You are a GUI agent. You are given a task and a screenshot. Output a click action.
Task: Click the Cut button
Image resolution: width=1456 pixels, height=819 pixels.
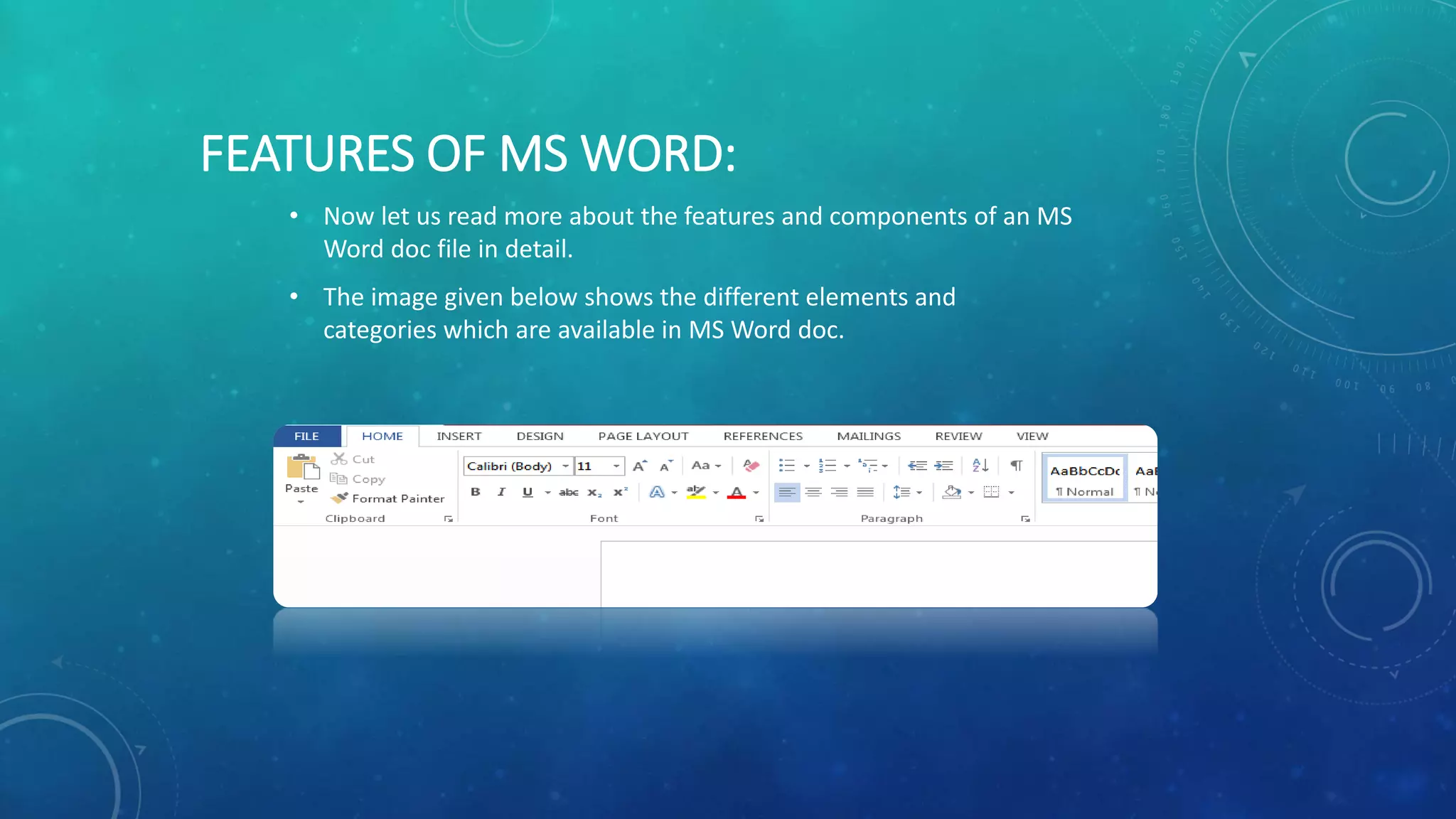click(353, 459)
